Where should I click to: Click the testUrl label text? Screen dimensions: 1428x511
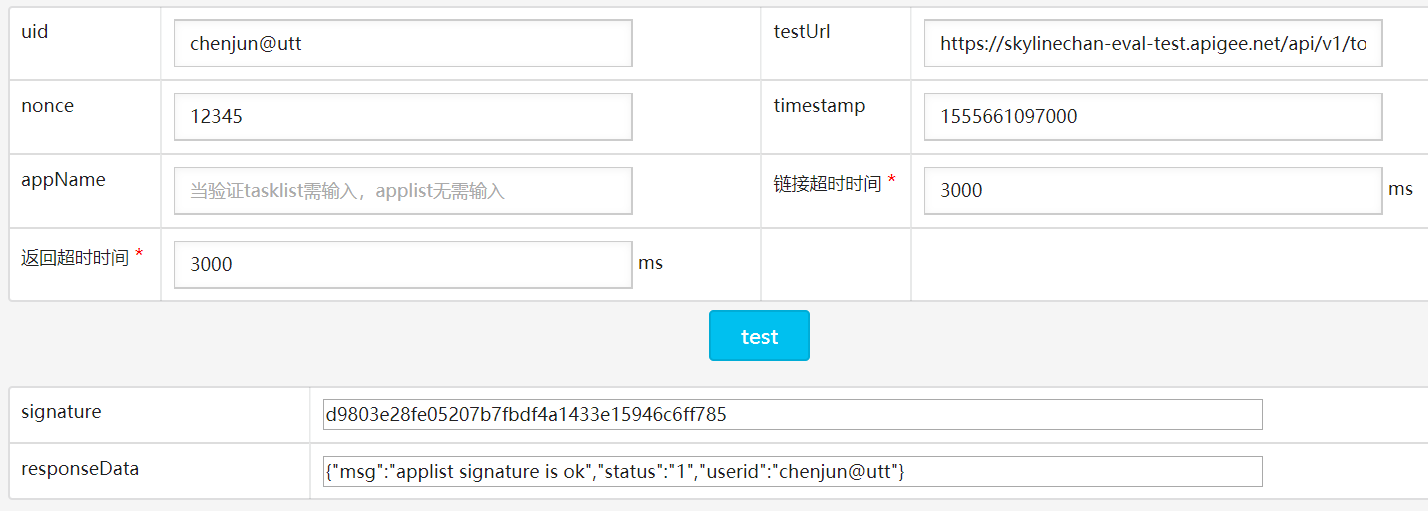[x=802, y=32]
